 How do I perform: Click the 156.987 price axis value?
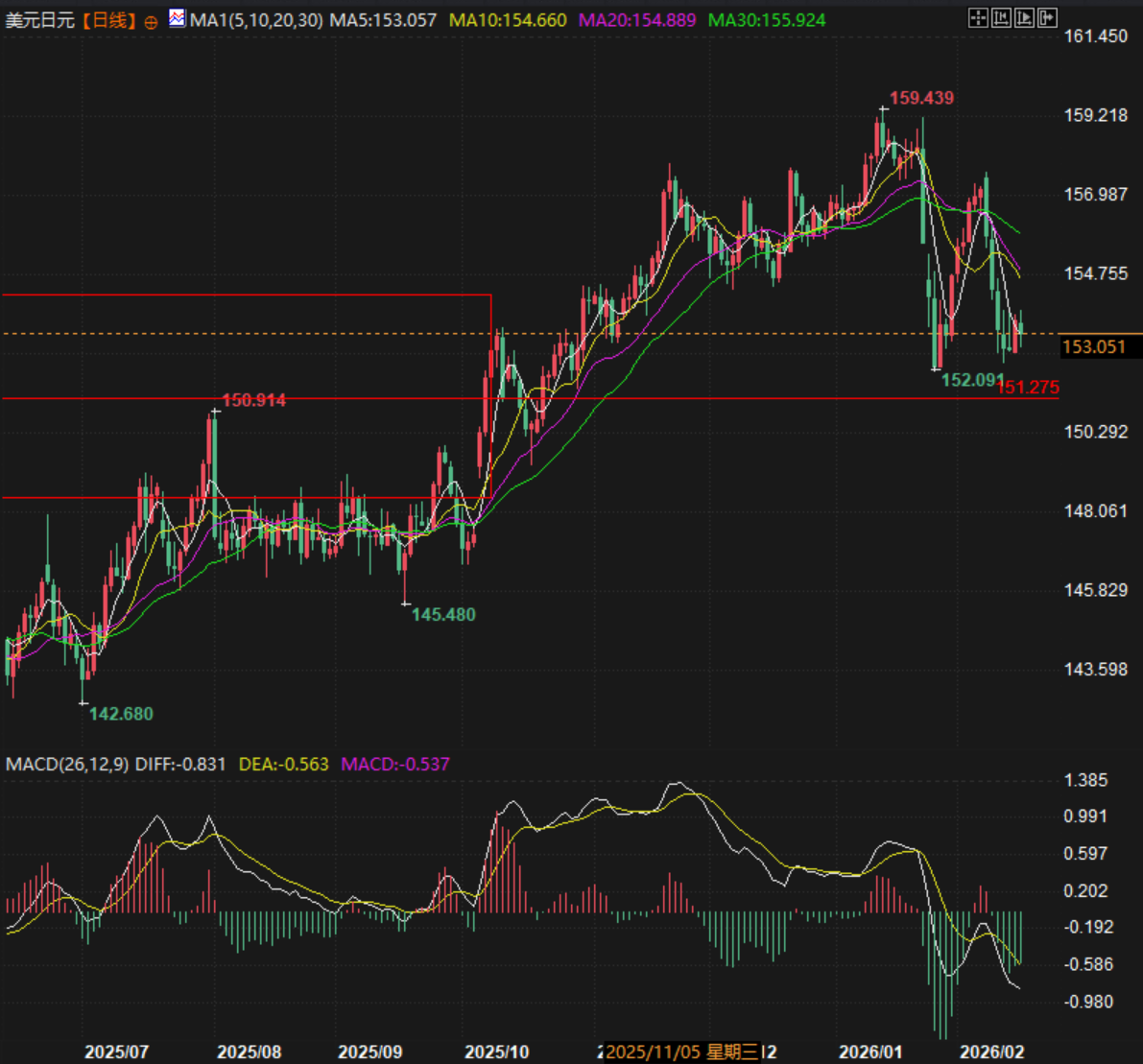(x=1096, y=195)
